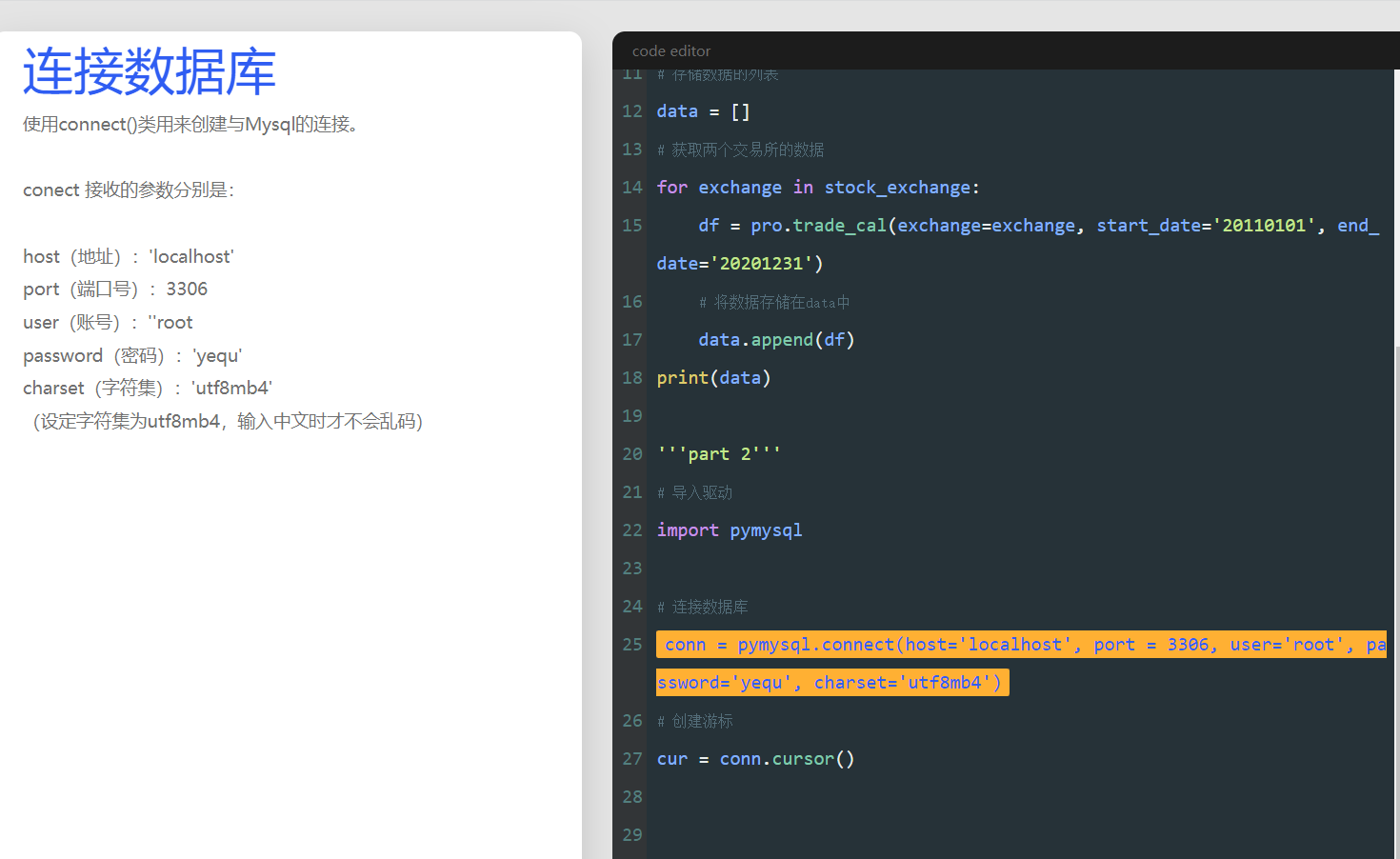Click the comment on line 24

tap(702, 607)
